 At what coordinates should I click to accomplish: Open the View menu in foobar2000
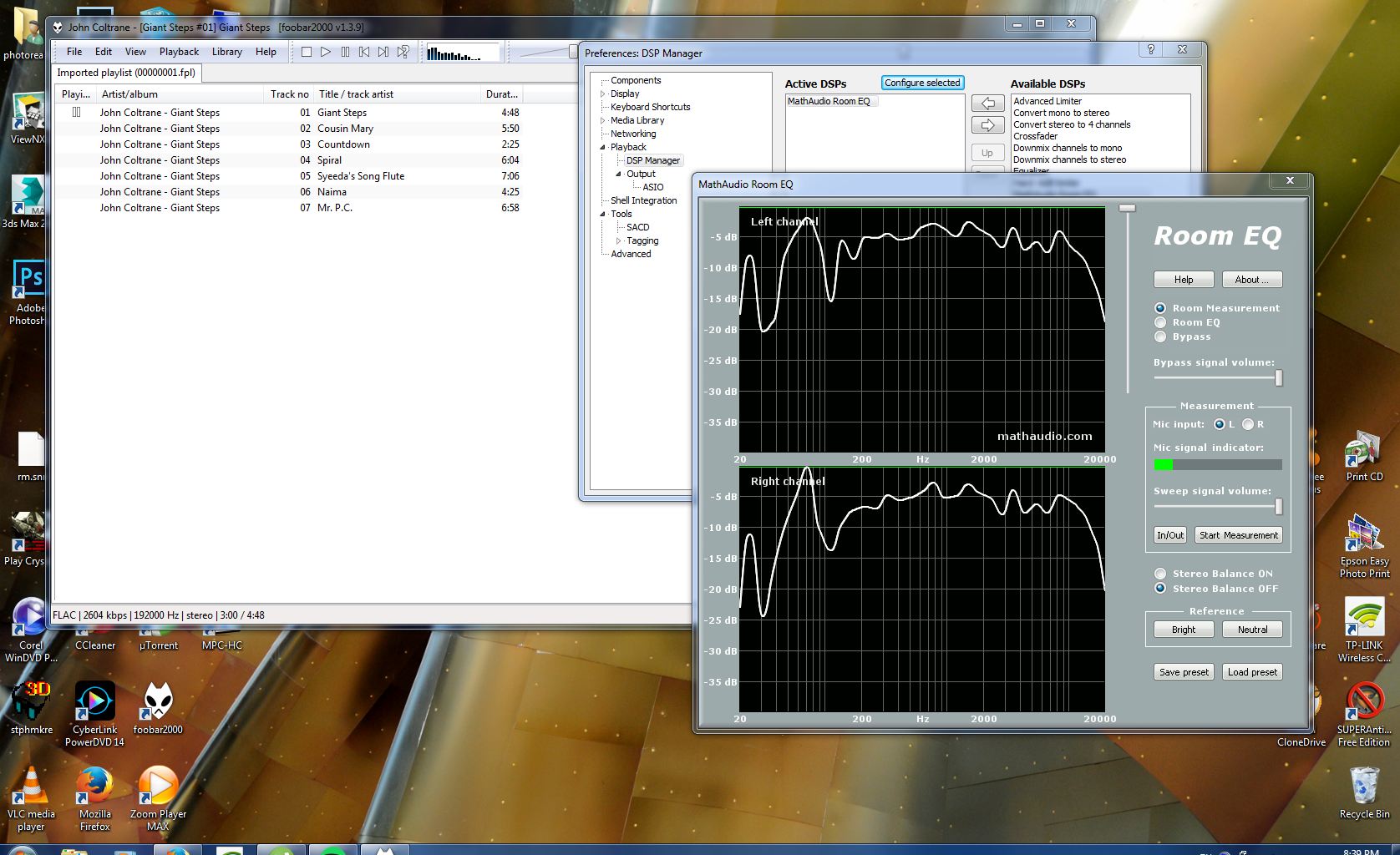coord(135,52)
